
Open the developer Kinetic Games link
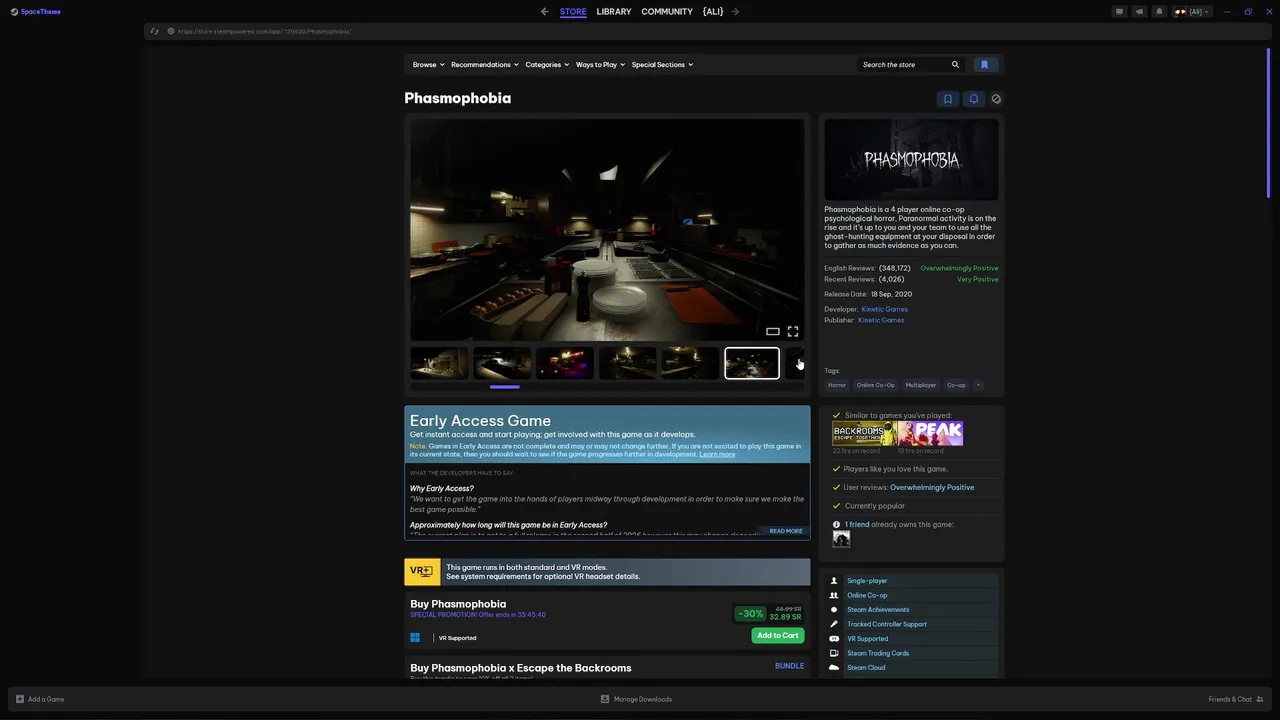[x=884, y=309]
